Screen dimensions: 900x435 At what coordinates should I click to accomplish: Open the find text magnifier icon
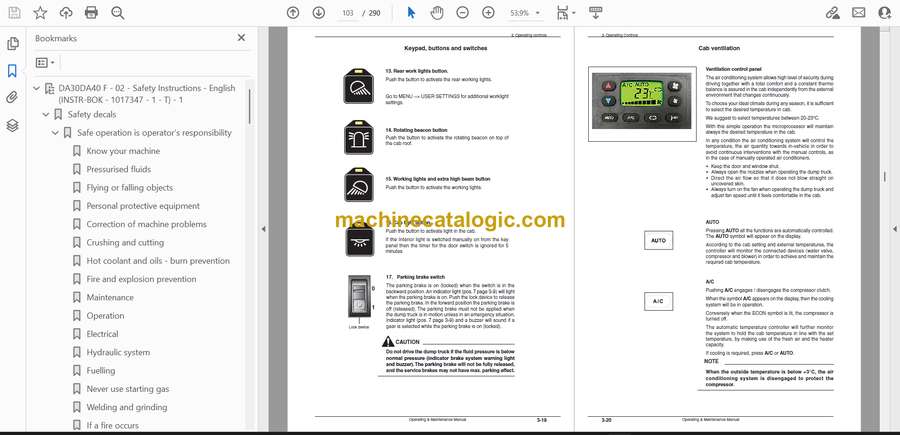(118, 13)
